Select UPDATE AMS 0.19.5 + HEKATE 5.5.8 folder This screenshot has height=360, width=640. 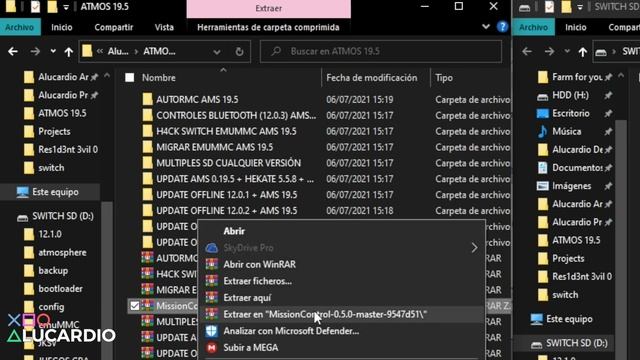[235, 179]
